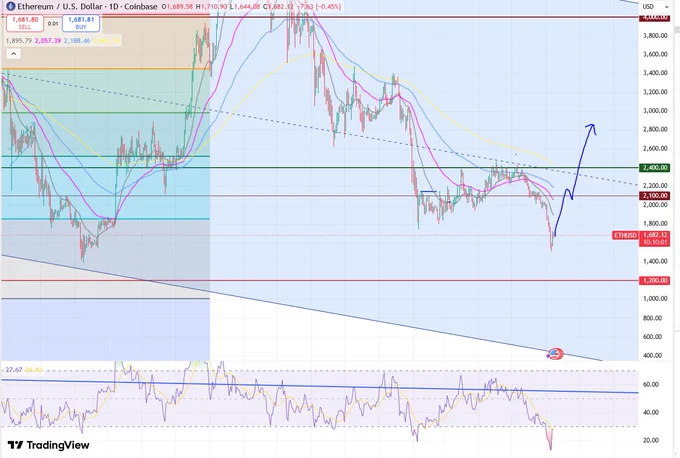Click the 10:10:01 bar countdown timer
The height and width of the screenshot is (458, 680).
coord(655,242)
